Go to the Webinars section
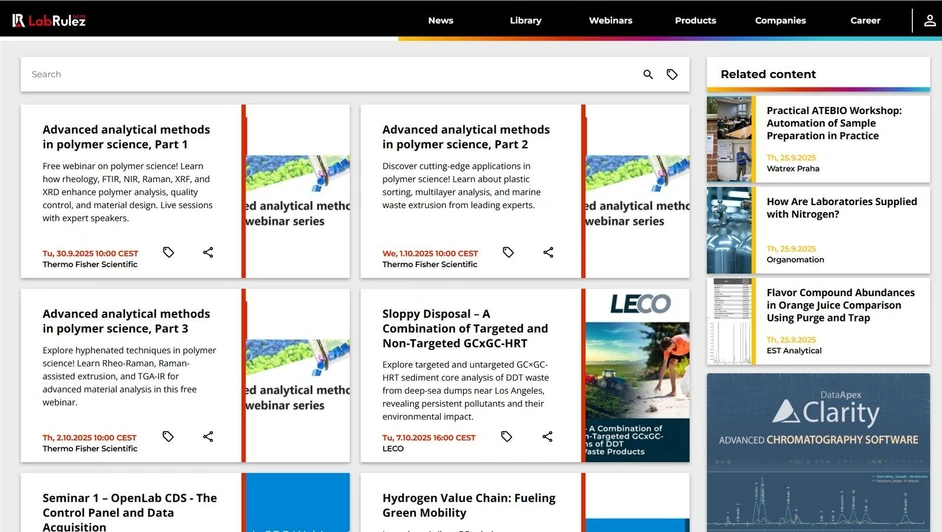This screenshot has width=942, height=532. 610,20
